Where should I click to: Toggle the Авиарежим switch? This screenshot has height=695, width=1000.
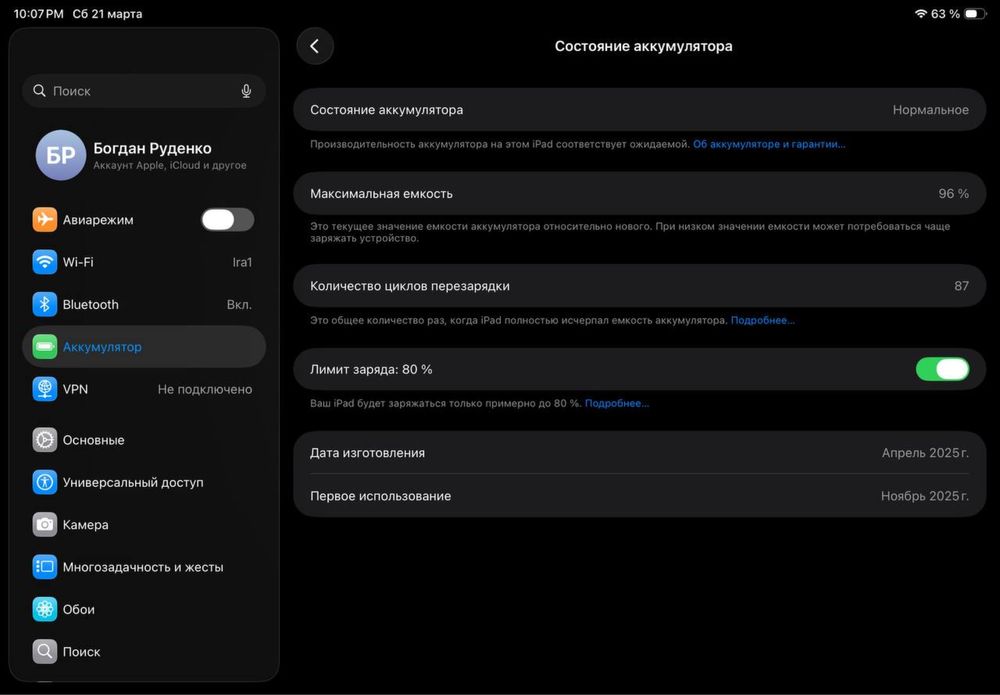(228, 219)
